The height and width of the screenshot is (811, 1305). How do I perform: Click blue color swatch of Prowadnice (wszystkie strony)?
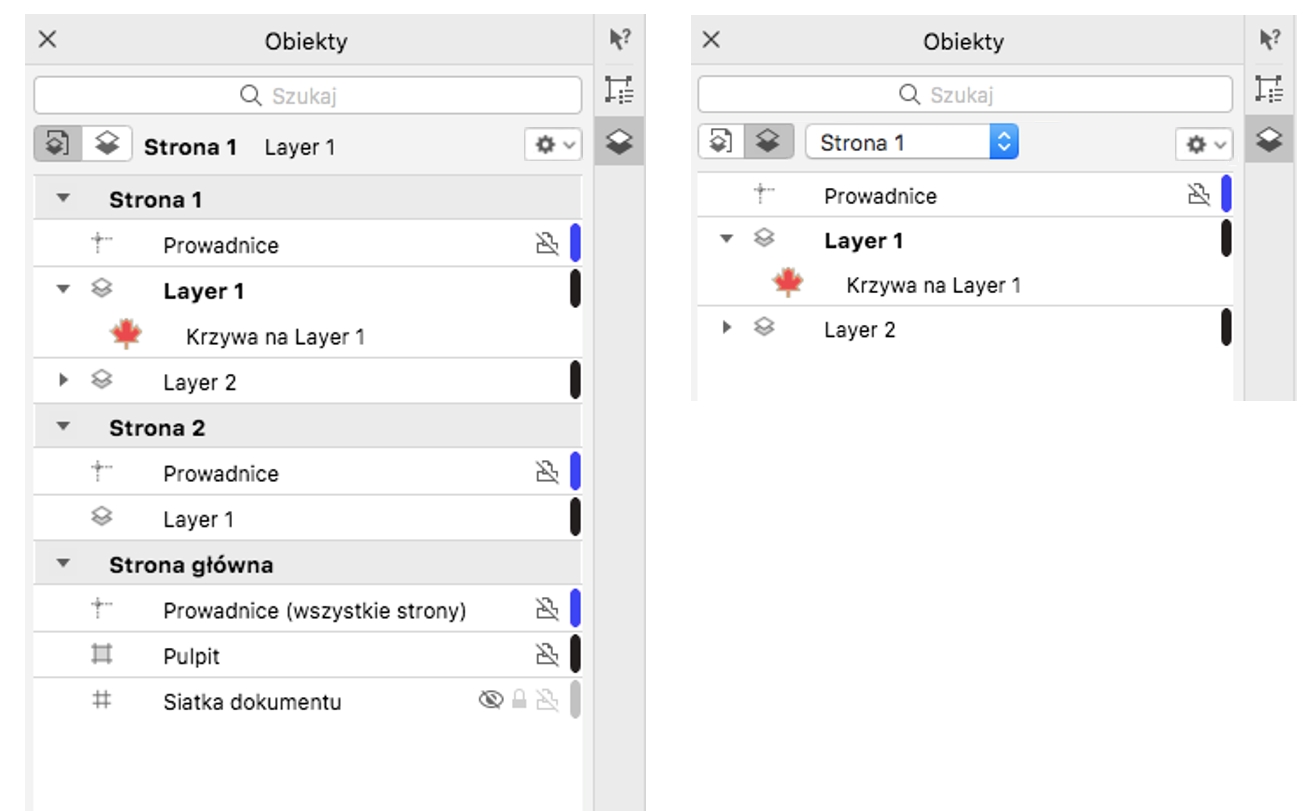tap(575, 609)
